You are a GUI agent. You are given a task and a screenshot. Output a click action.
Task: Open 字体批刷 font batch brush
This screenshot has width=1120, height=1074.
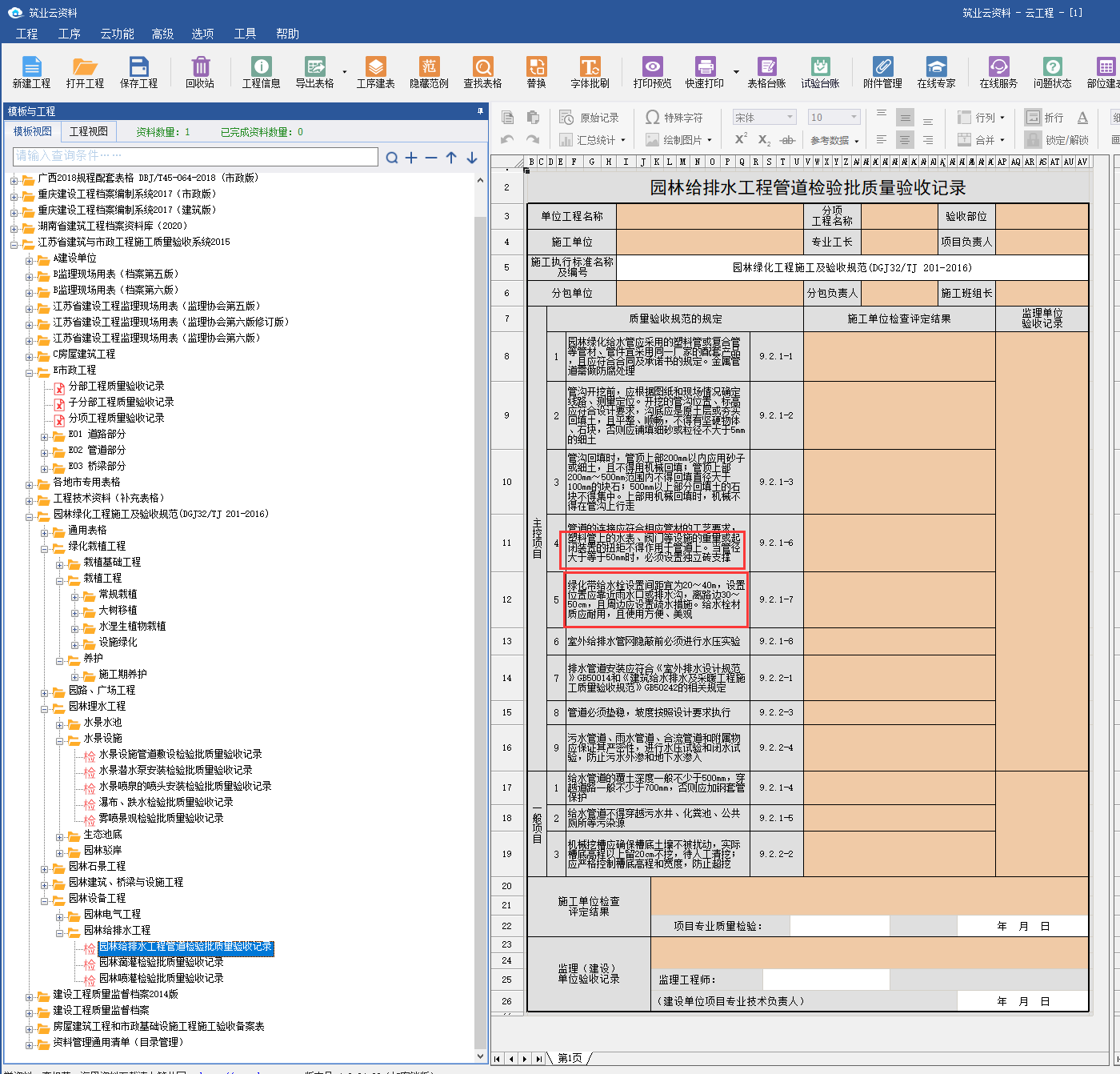click(590, 72)
